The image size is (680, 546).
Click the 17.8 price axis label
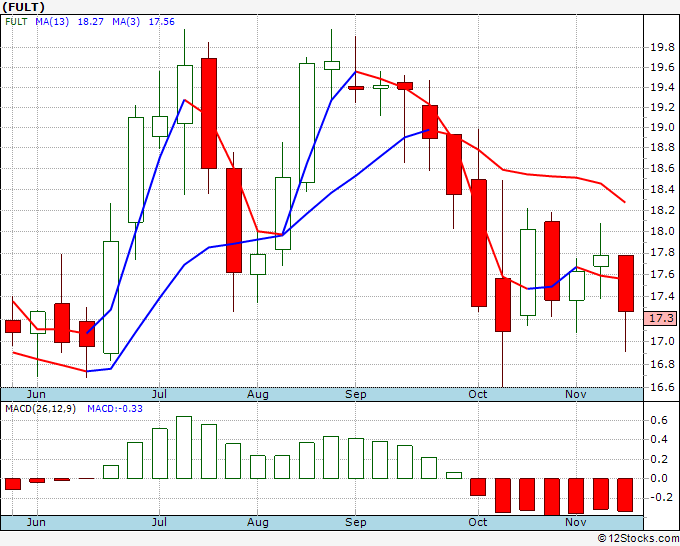[662, 253]
